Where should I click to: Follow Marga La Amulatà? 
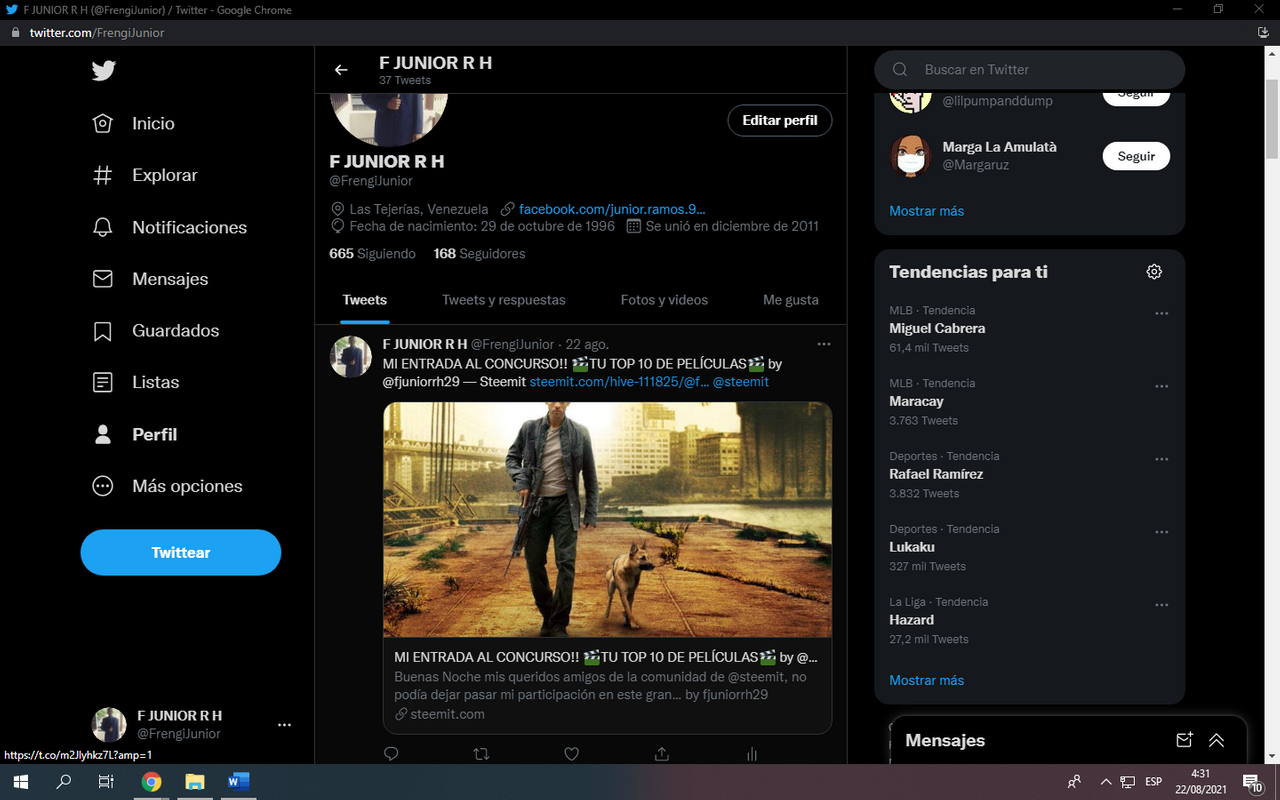pos(1136,156)
